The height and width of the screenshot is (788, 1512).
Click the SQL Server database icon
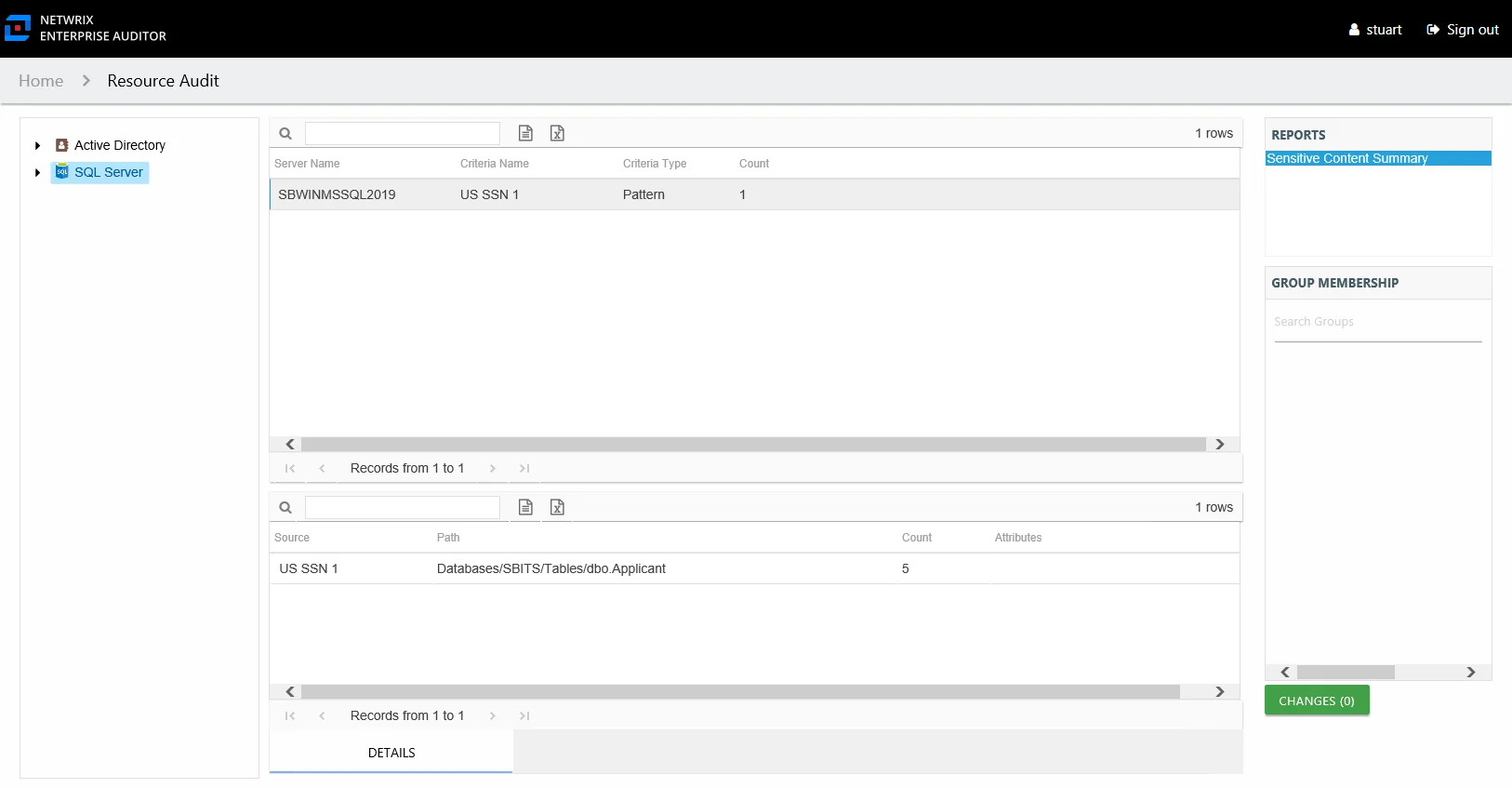[62, 171]
